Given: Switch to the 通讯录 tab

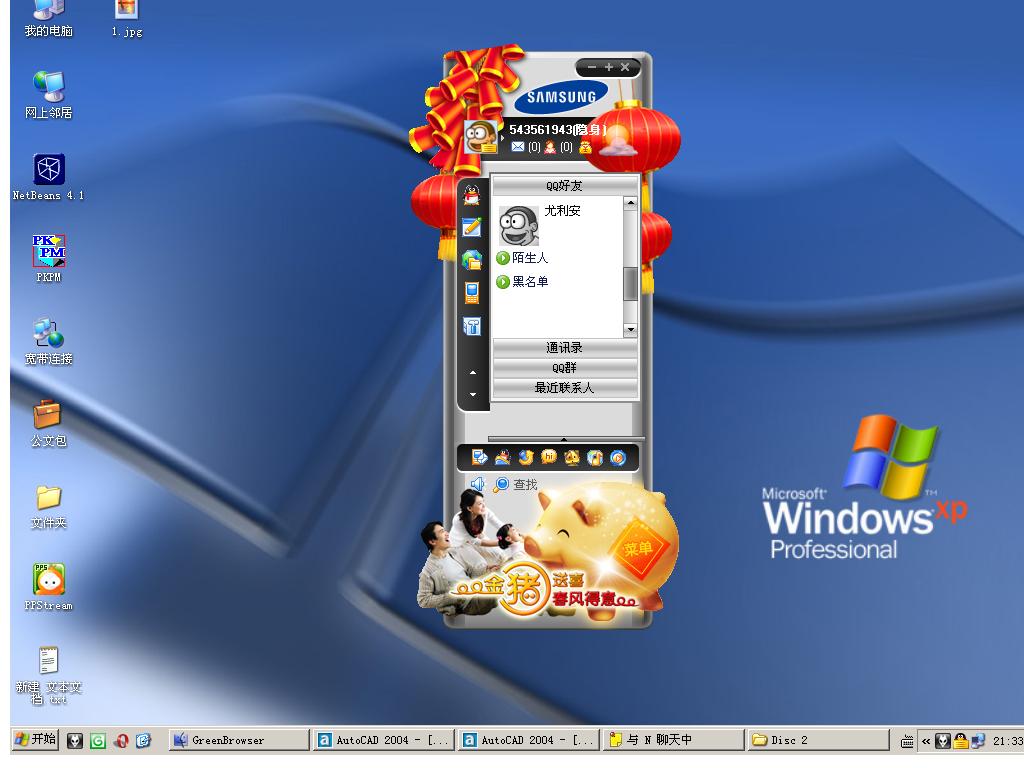Looking at the screenshot, I should click(564, 347).
